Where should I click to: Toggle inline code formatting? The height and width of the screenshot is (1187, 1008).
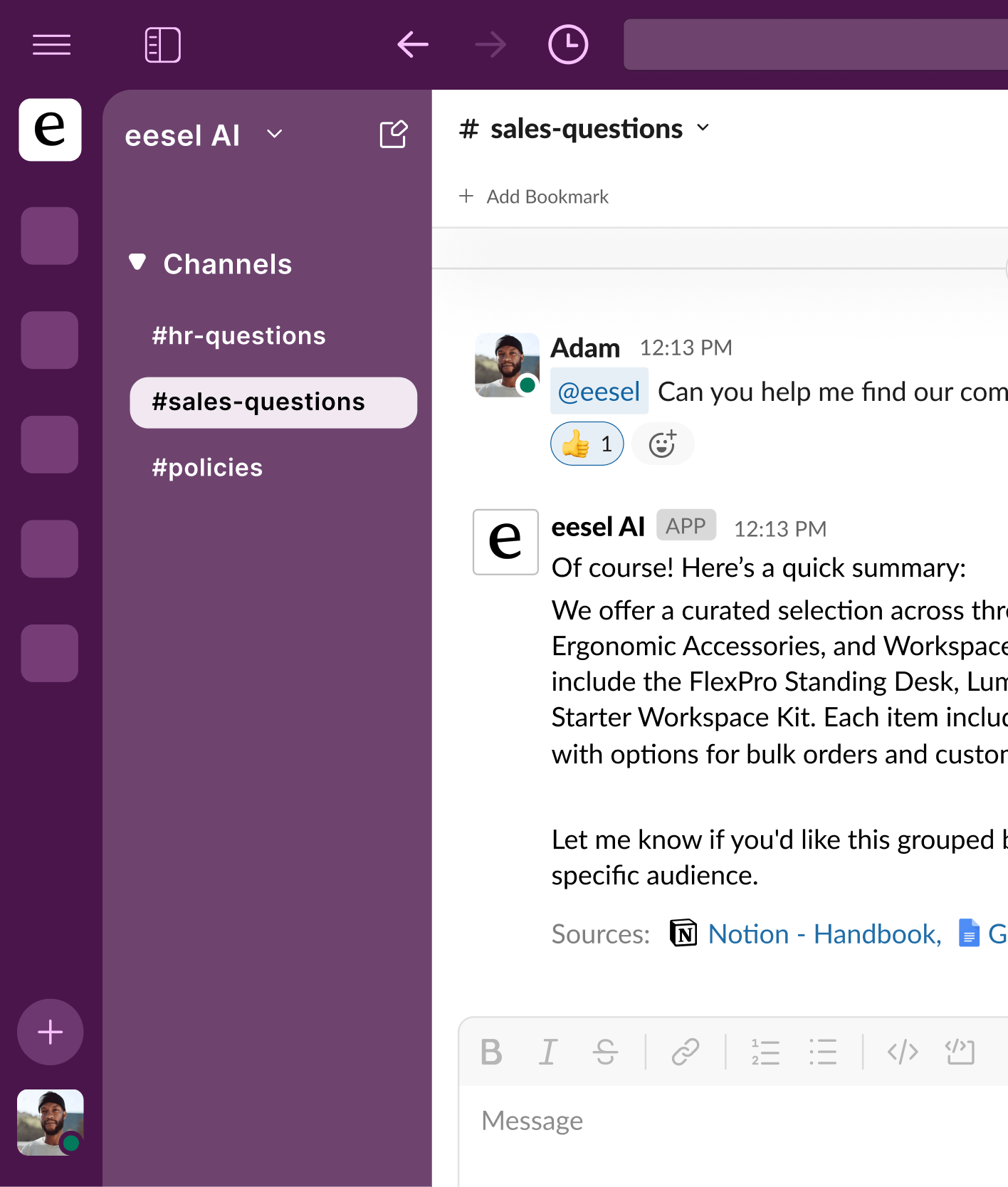903,1052
